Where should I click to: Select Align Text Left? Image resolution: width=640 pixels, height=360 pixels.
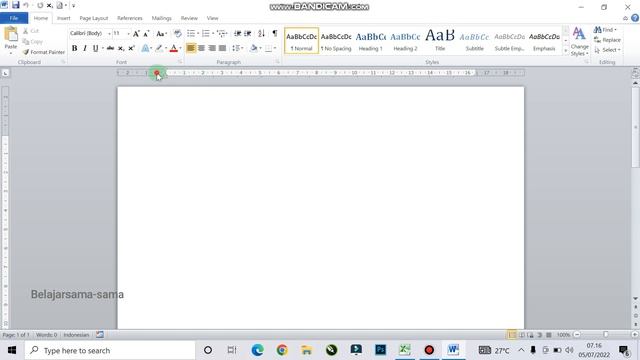(x=191, y=48)
